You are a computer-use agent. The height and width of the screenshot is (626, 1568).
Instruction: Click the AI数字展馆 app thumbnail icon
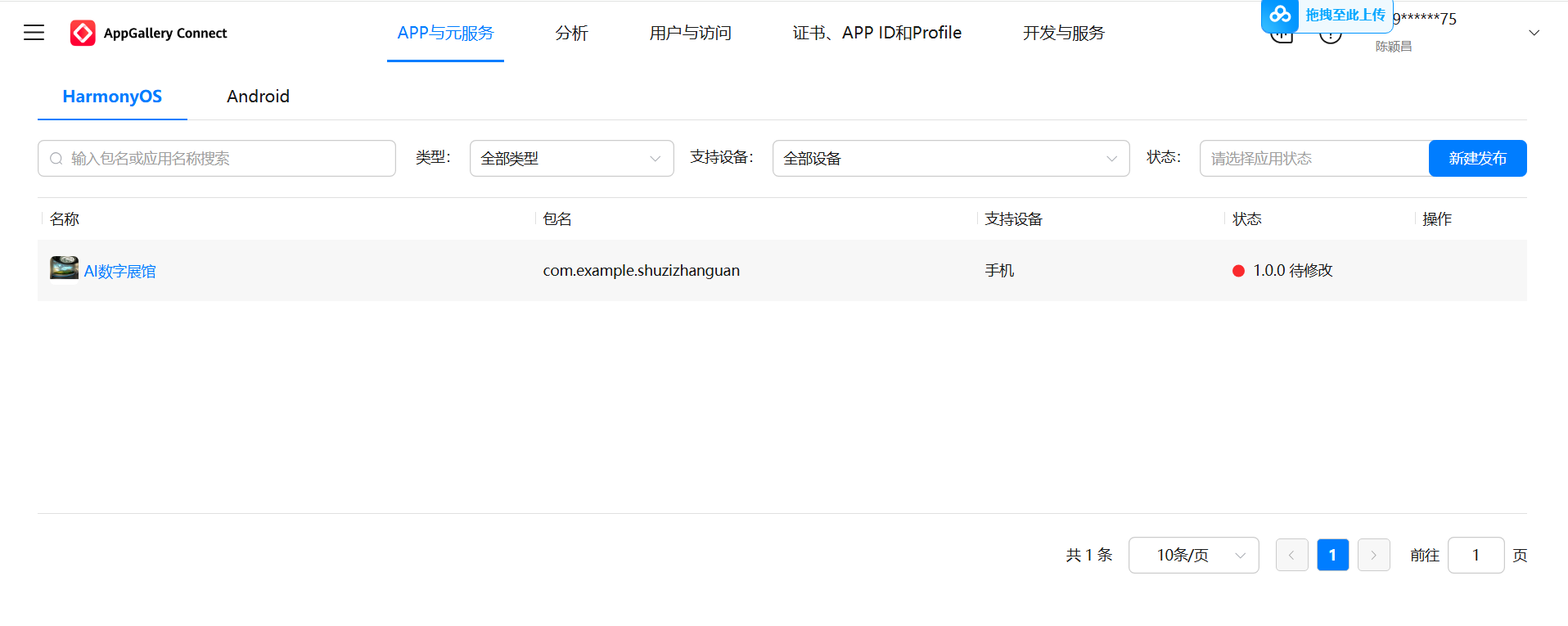point(64,268)
